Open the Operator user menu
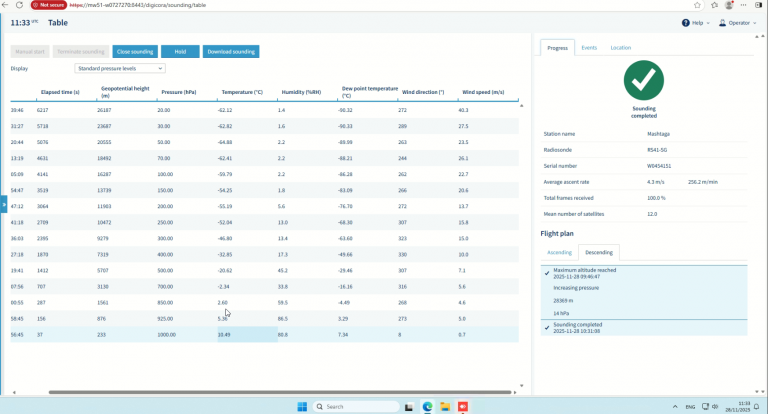 point(737,23)
